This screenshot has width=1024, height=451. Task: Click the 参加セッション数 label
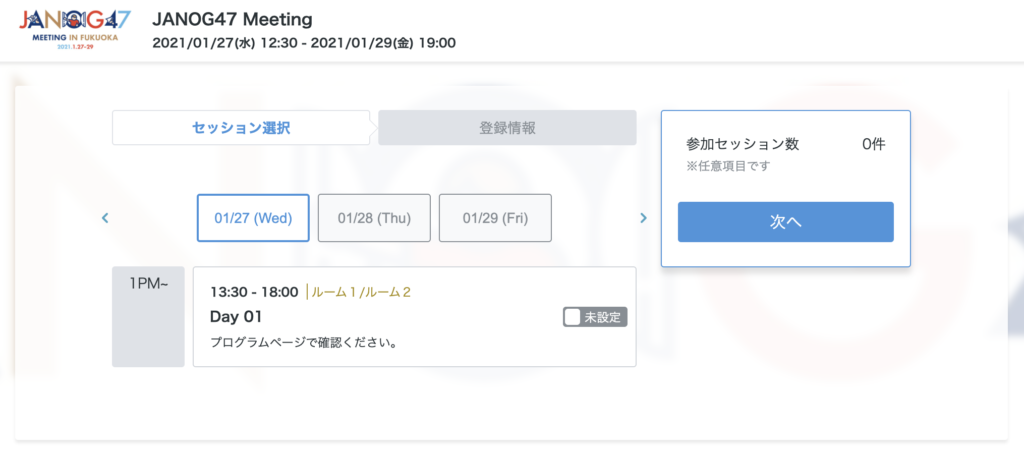(x=742, y=144)
